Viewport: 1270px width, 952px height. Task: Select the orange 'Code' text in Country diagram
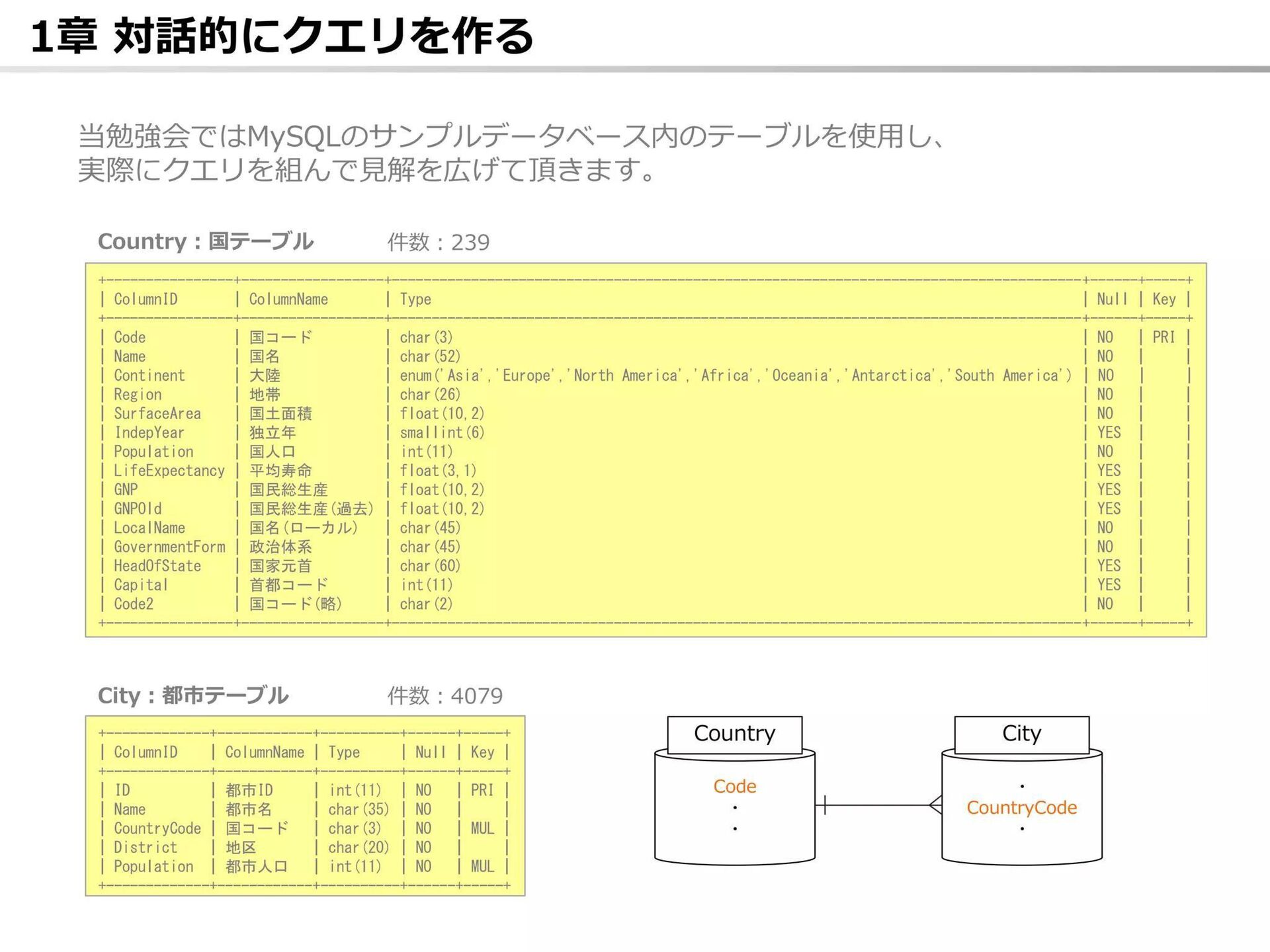(x=734, y=786)
